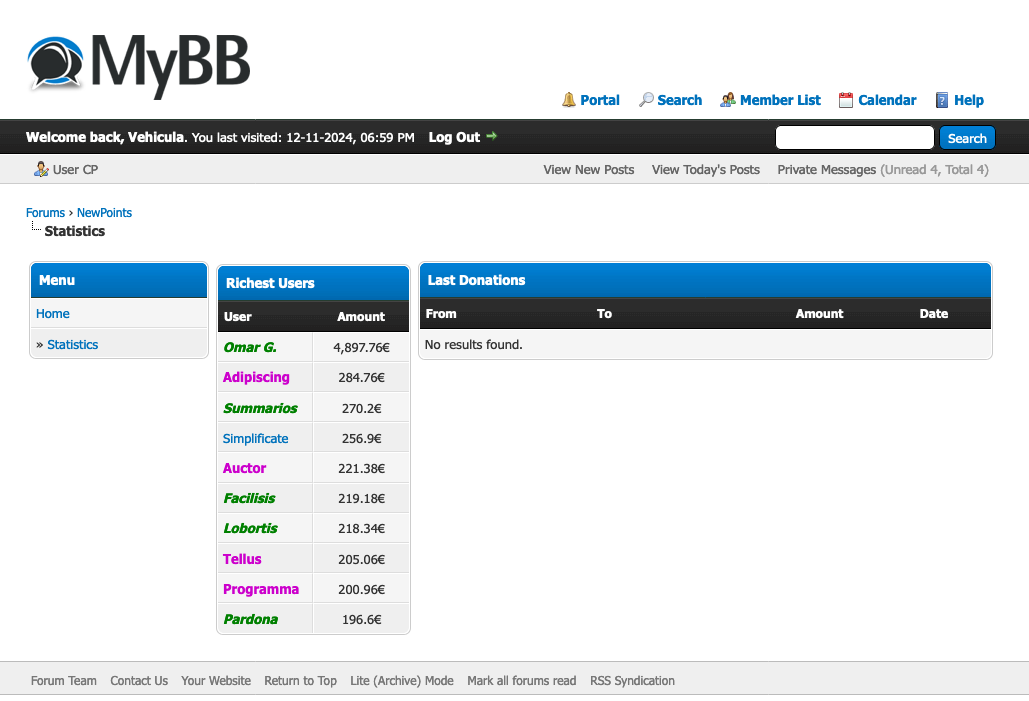Open the Help page
Screen dimensions: 1029x701
pyautogui.click(x=969, y=100)
